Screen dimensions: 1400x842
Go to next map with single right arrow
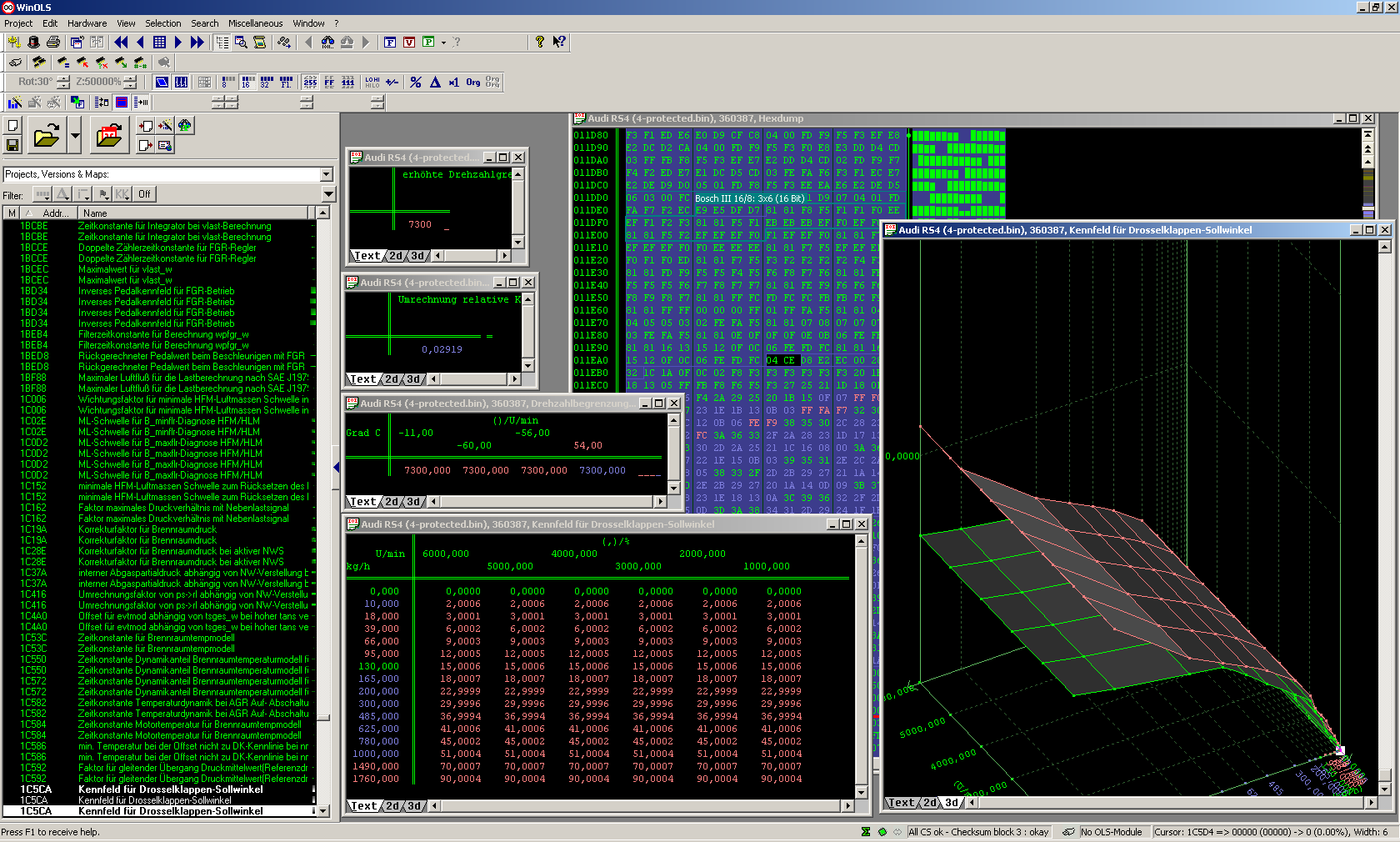point(178,42)
